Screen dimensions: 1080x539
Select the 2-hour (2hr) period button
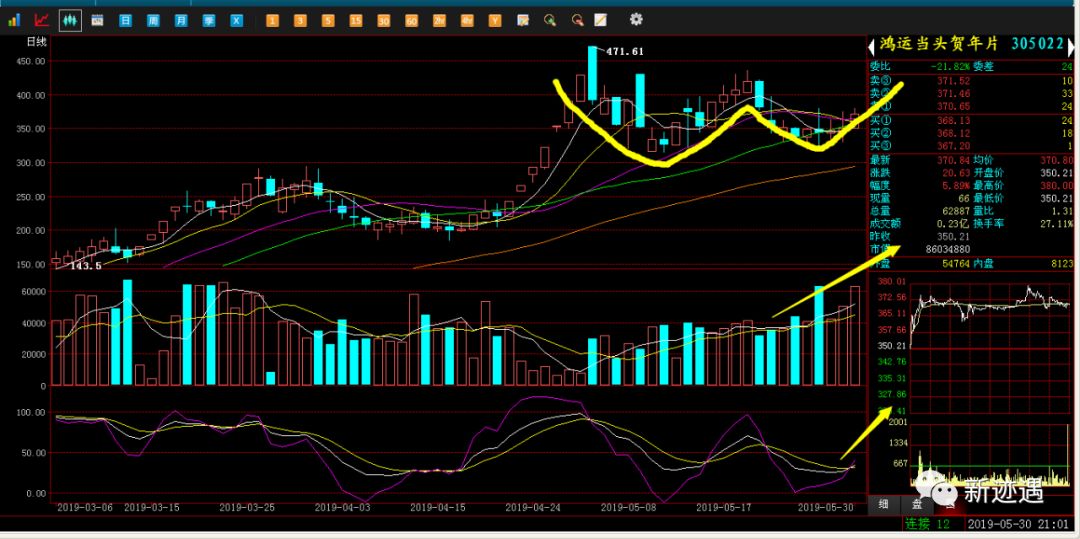[439, 21]
